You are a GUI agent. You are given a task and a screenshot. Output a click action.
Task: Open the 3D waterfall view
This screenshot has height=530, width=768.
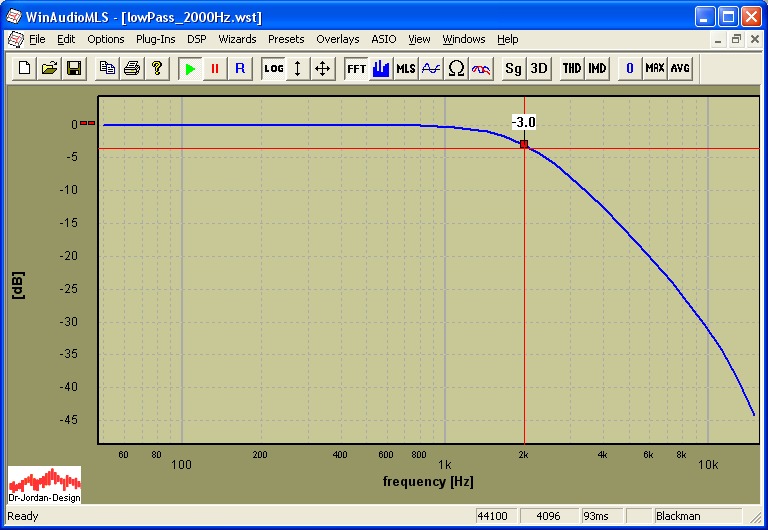tap(538, 68)
